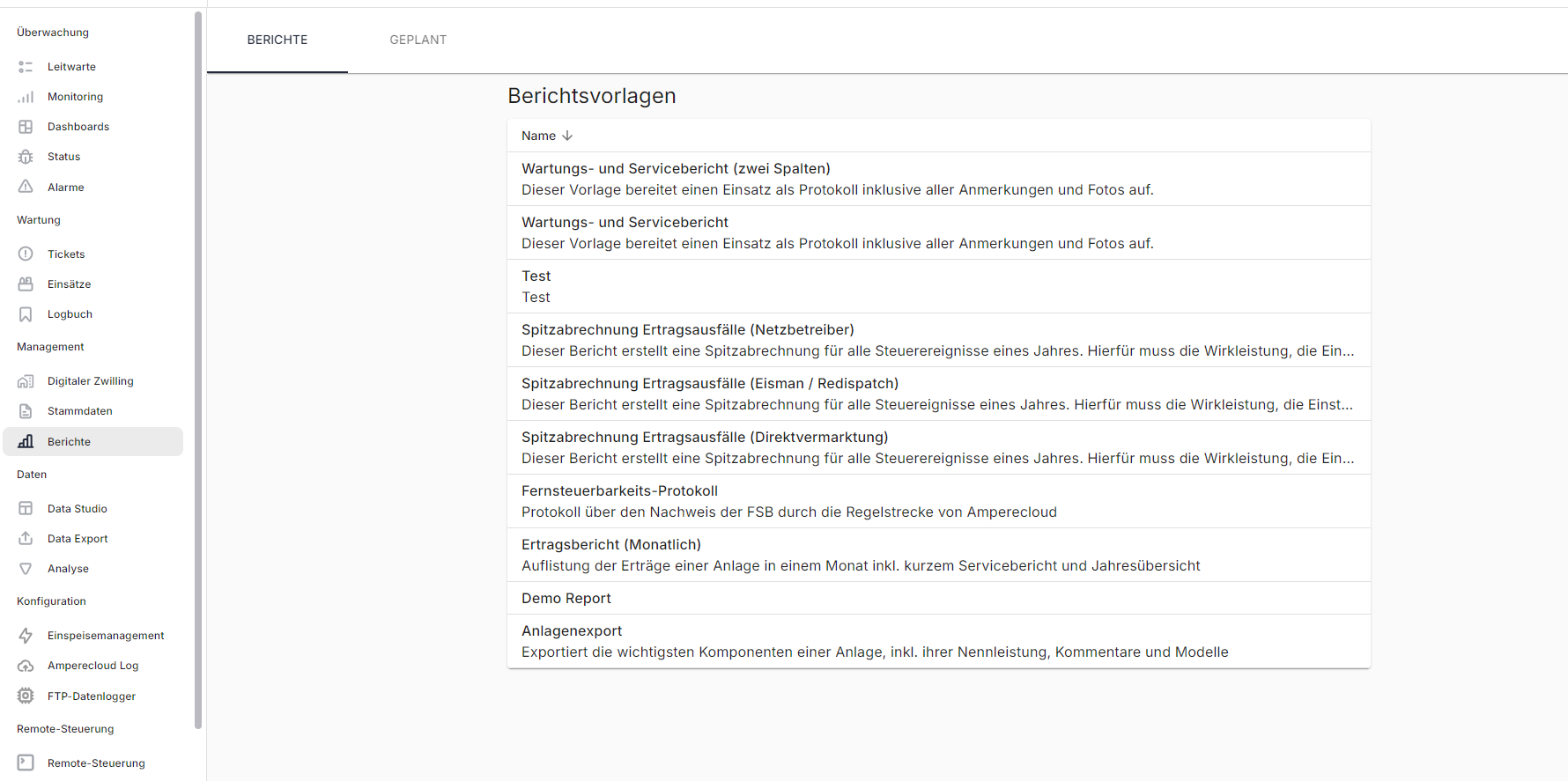The width and height of the screenshot is (1568, 781).
Task: Select the Fernsteuerbarkeits-Protokoll template
Action: click(619, 491)
